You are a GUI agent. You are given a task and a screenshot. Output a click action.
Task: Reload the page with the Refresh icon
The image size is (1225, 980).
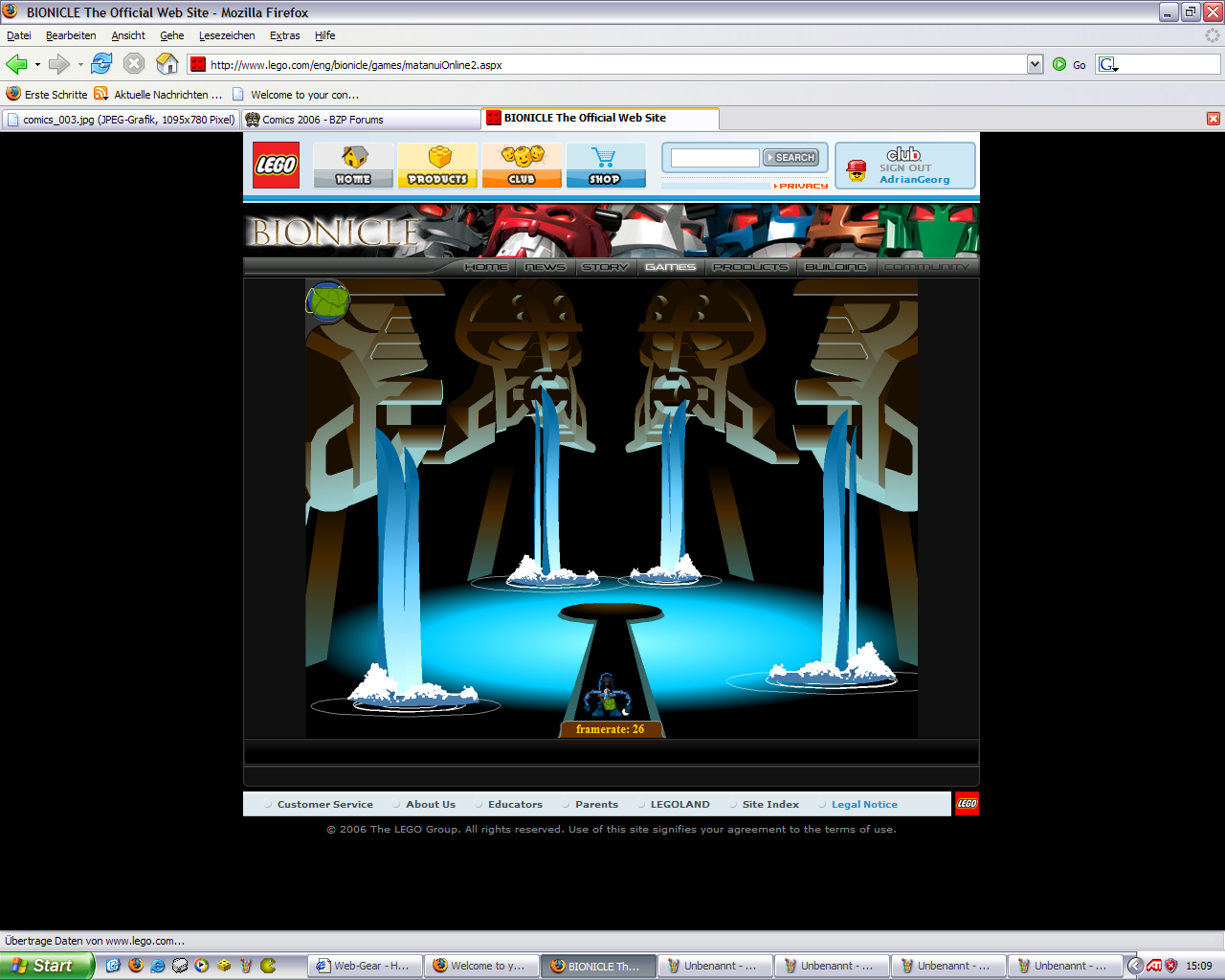click(101, 64)
